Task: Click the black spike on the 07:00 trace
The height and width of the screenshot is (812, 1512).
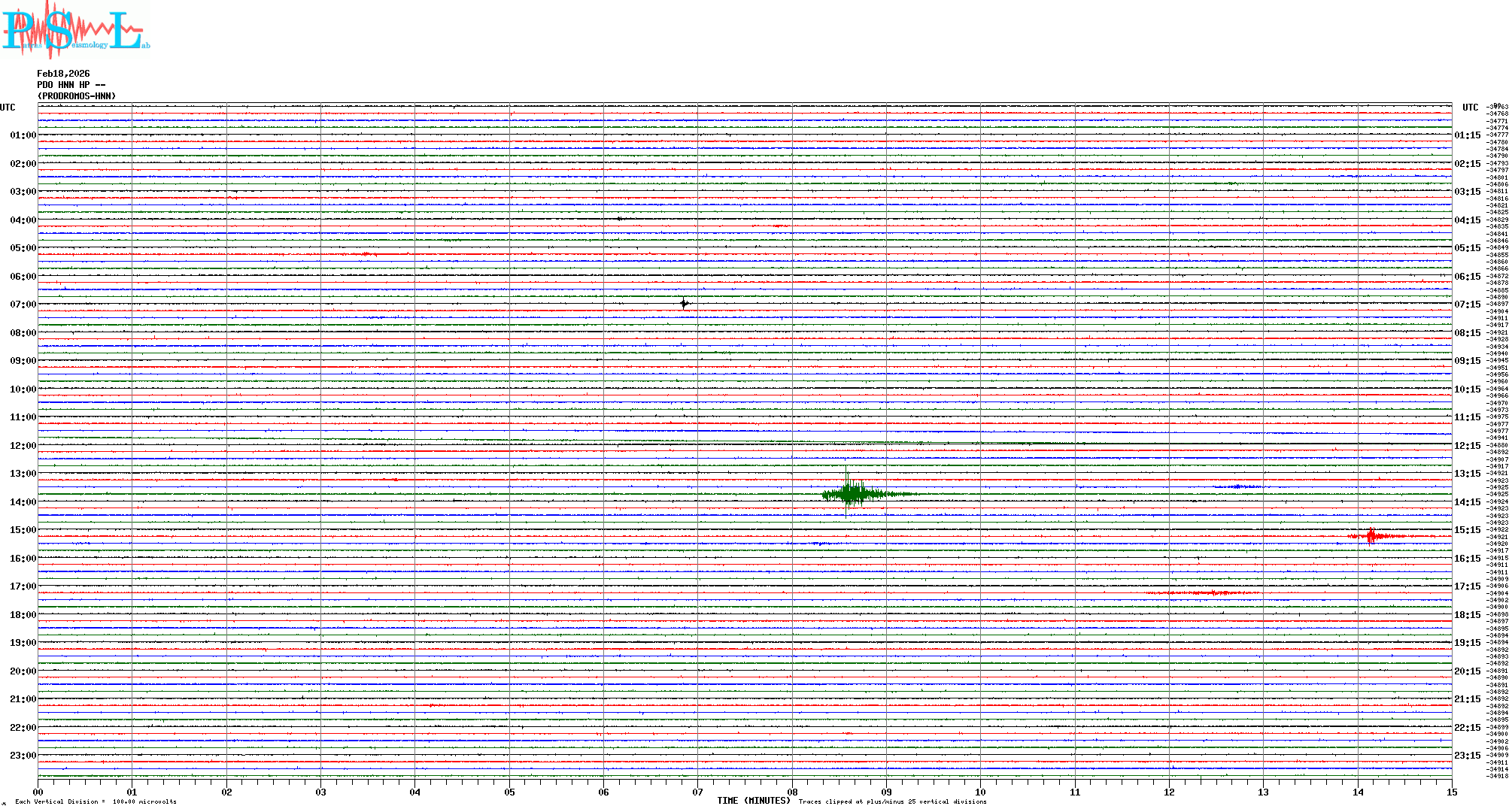Action: (x=684, y=304)
